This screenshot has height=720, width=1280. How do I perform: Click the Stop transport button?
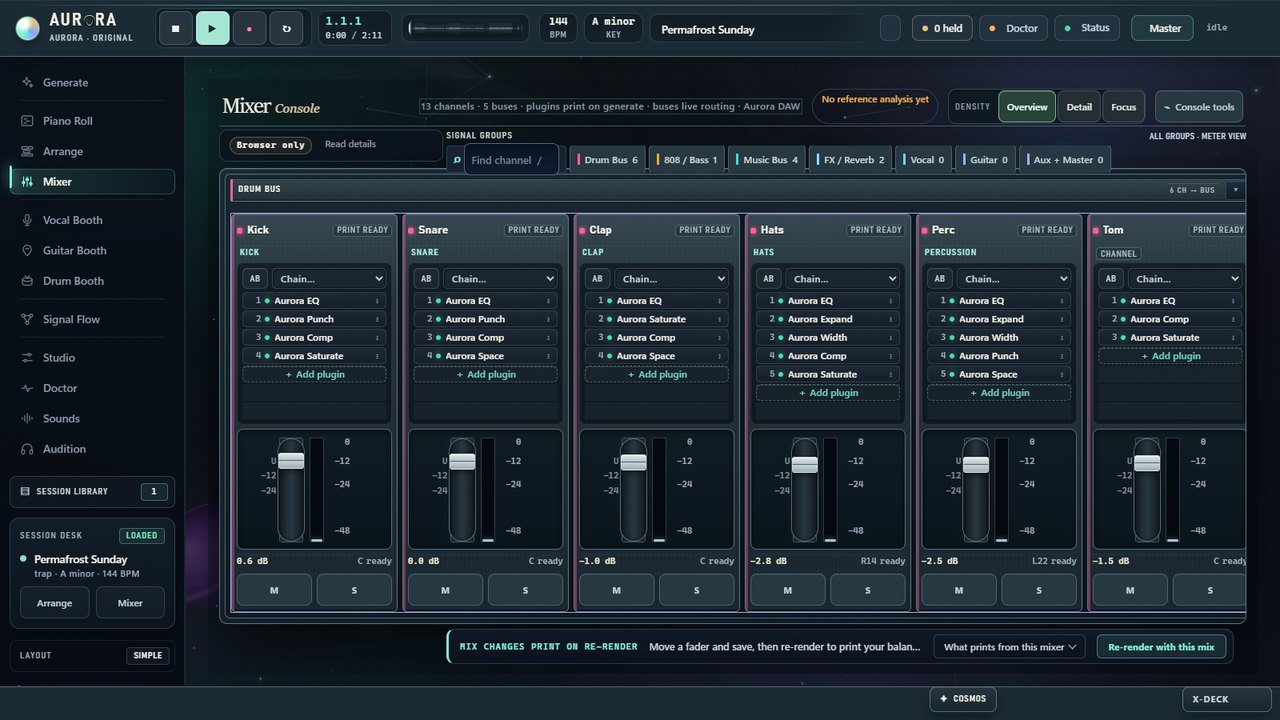click(175, 28)
